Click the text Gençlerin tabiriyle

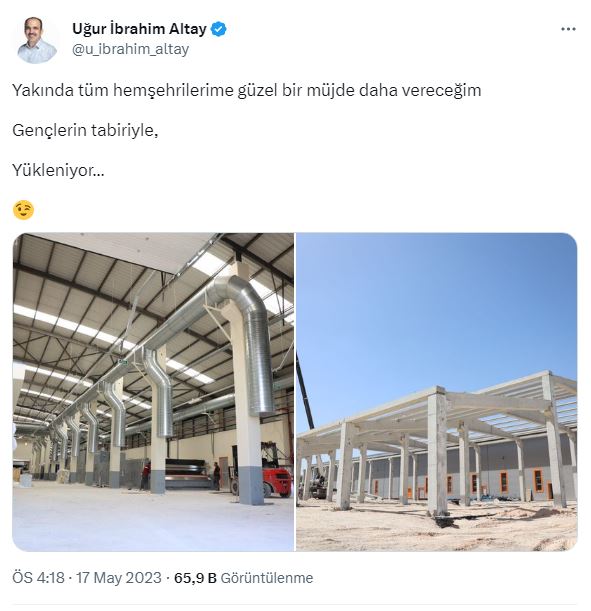[x=85, y=131]
